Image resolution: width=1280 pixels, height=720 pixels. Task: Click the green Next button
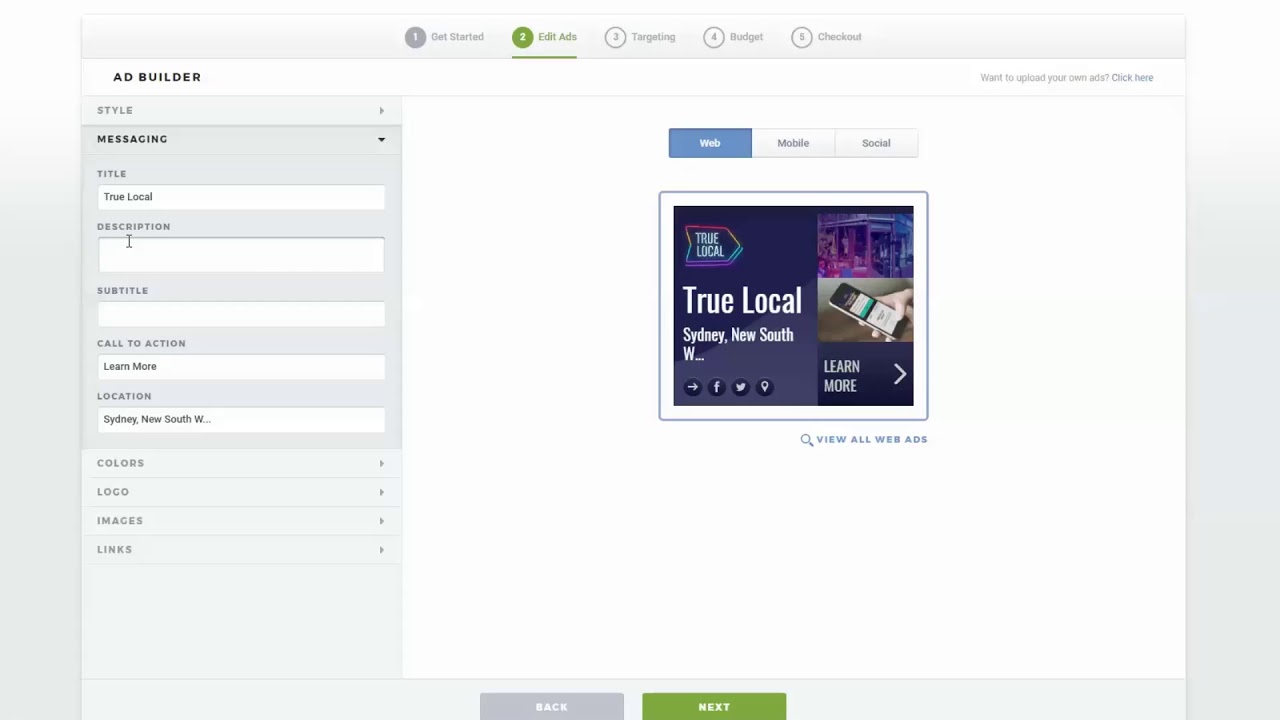coord(714,706)
